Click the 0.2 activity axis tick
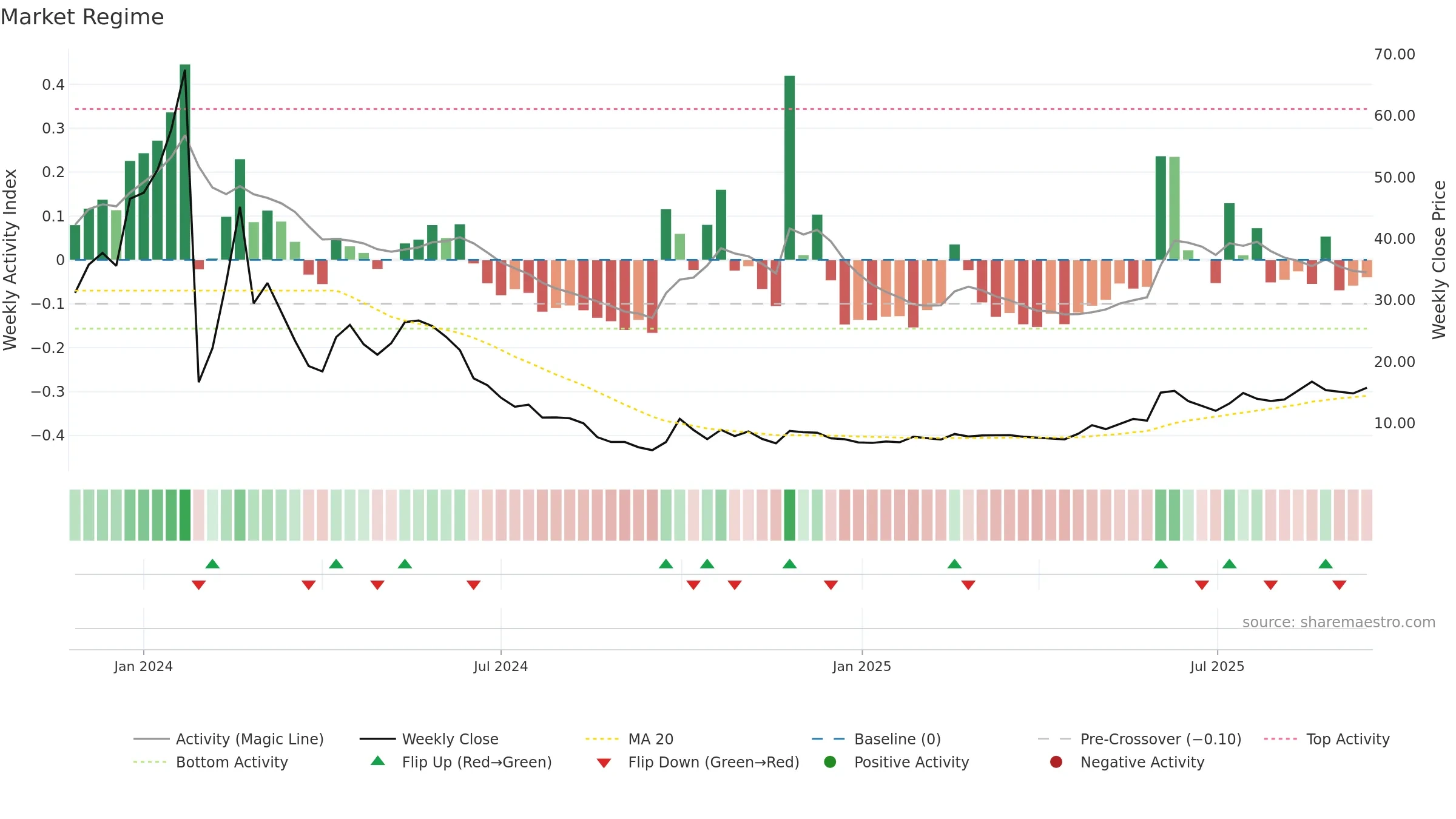This screenshot has height=819, width=1456. [x=53, y=172]
